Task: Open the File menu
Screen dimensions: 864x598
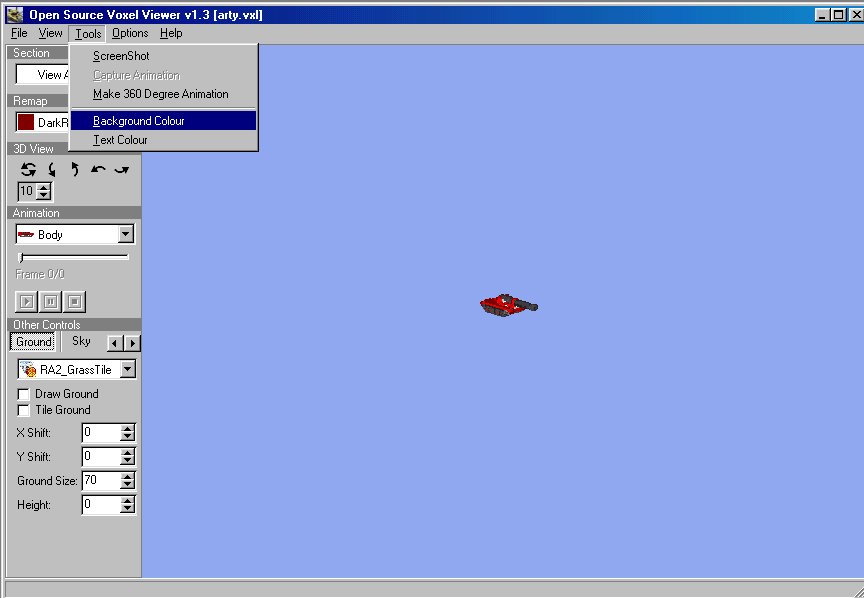Action: coord(19,33)
